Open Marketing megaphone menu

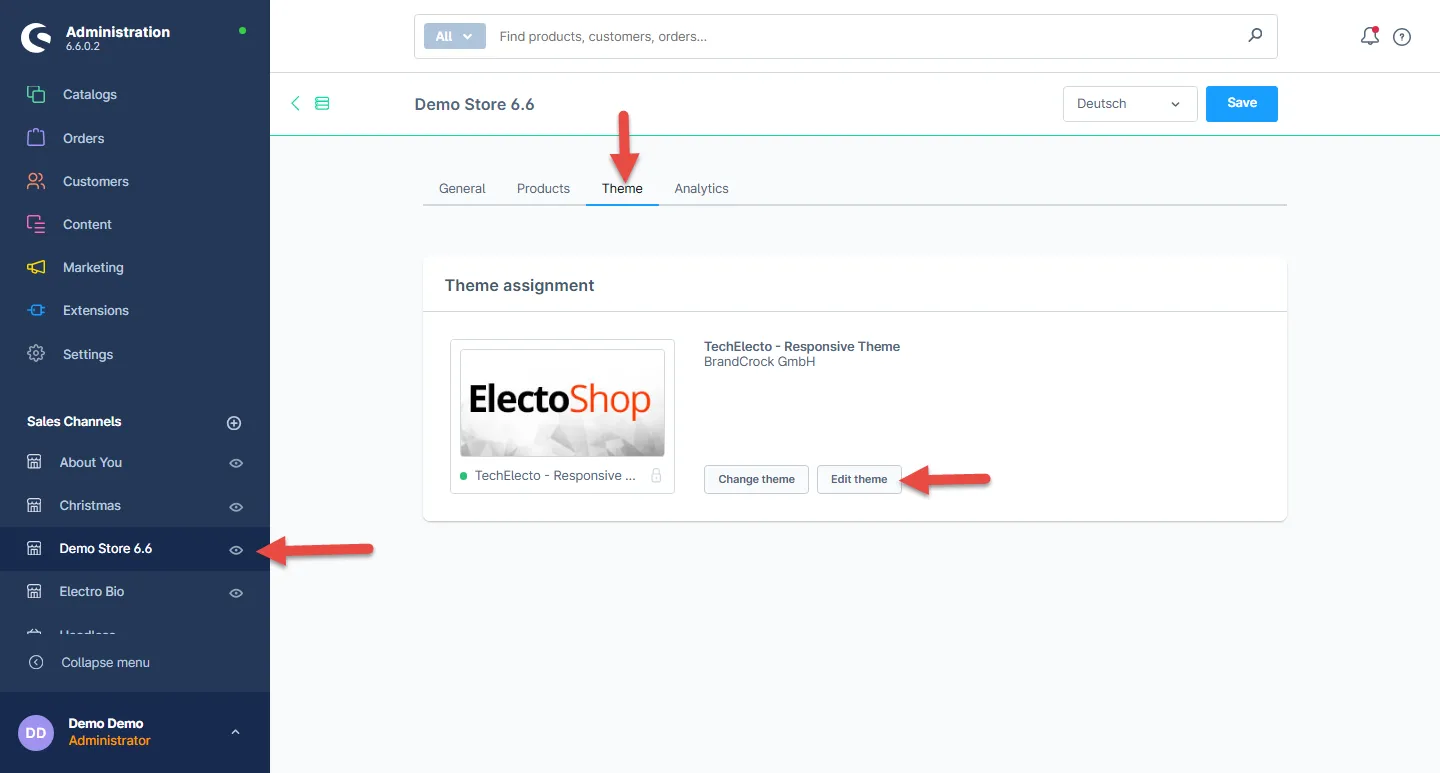coord(92,268)
